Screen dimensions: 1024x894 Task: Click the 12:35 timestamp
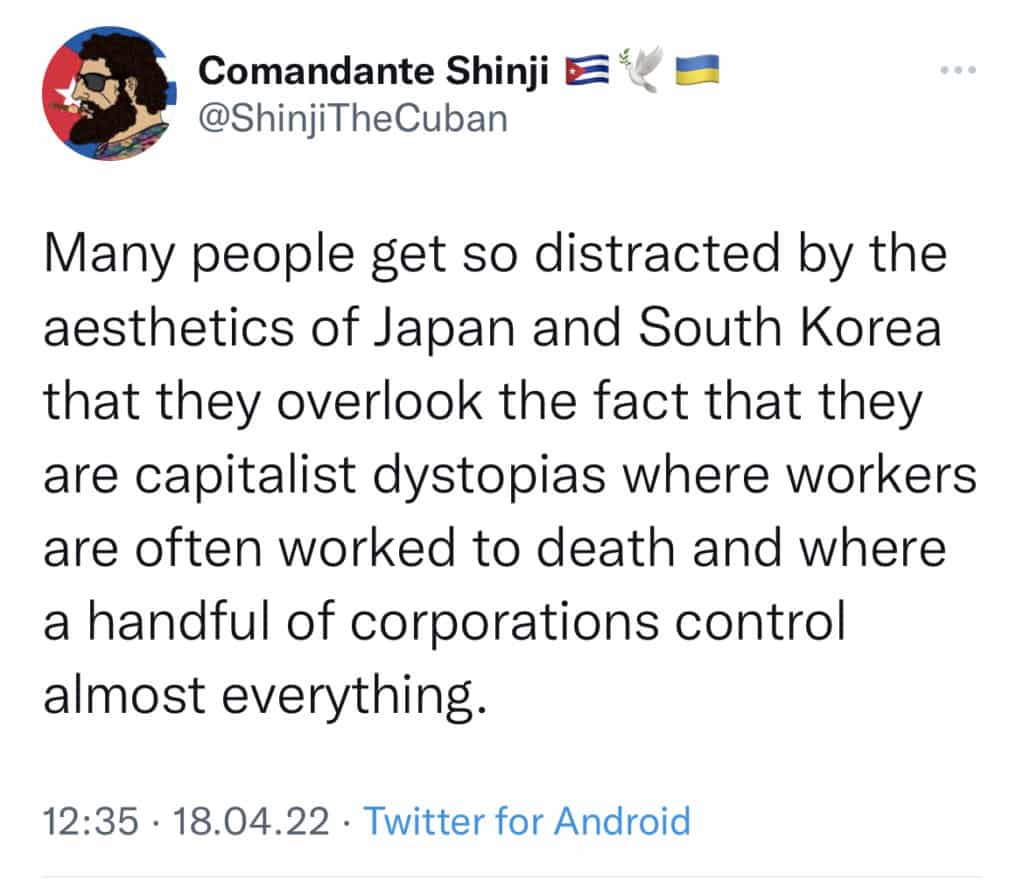[x=91, y=821]
